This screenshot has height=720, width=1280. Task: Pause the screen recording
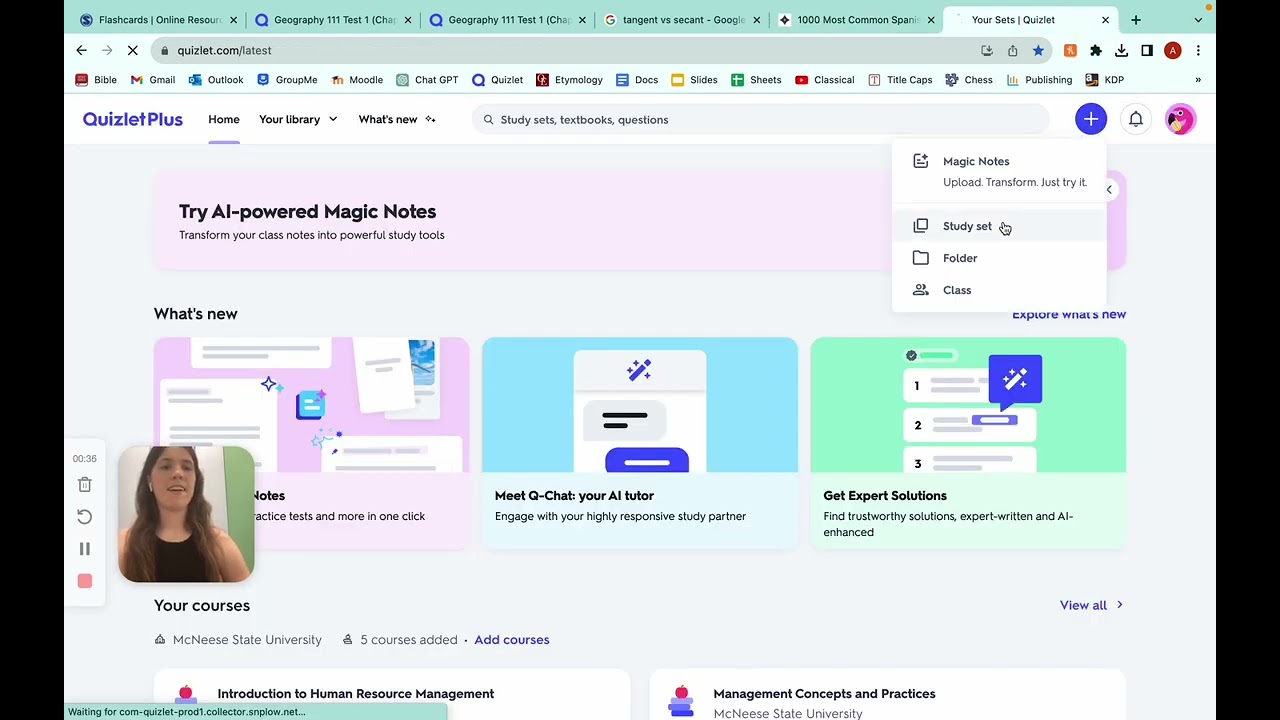click(x=85, y=549)
